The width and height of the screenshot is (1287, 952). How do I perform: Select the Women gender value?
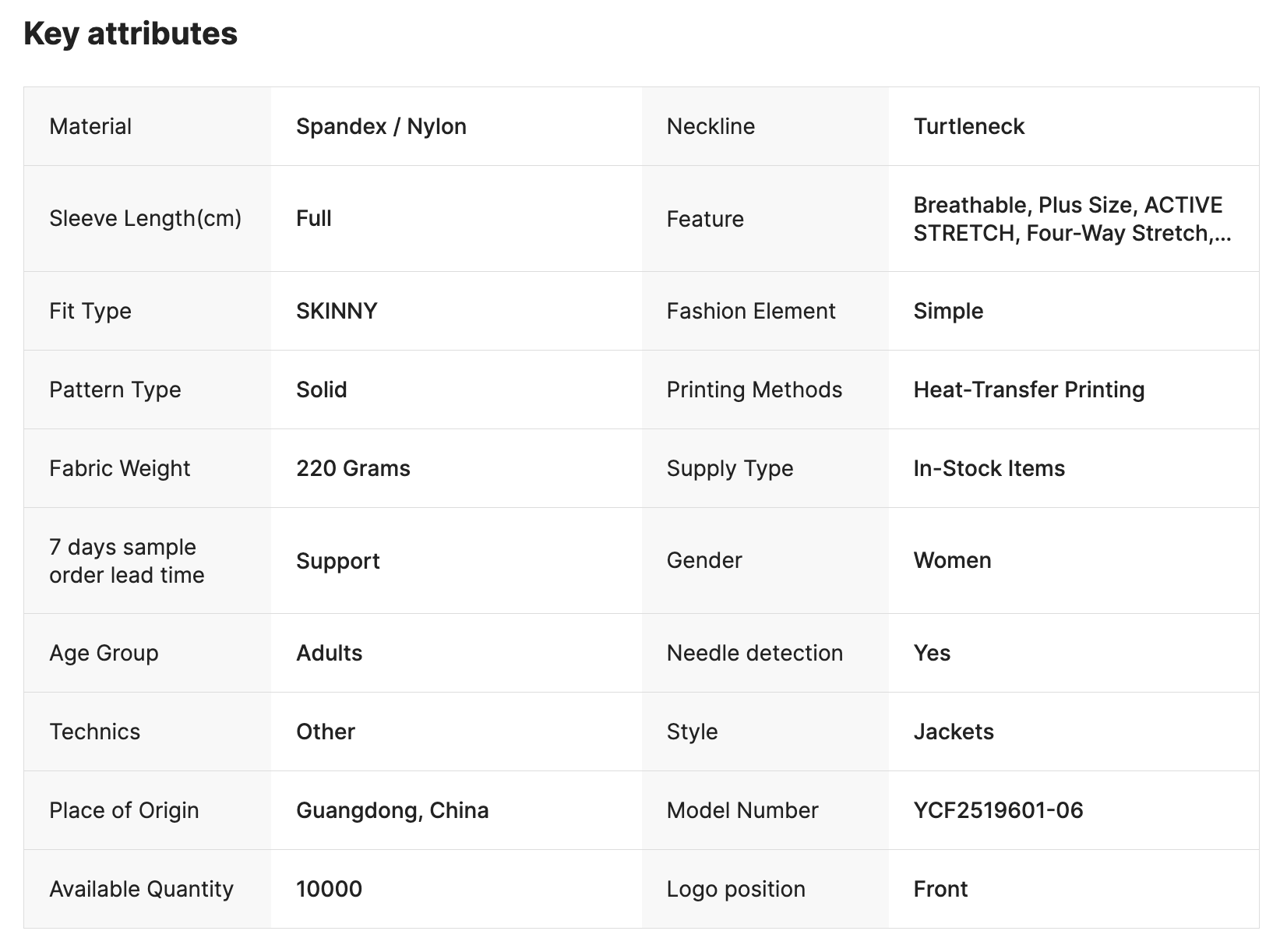952,560
